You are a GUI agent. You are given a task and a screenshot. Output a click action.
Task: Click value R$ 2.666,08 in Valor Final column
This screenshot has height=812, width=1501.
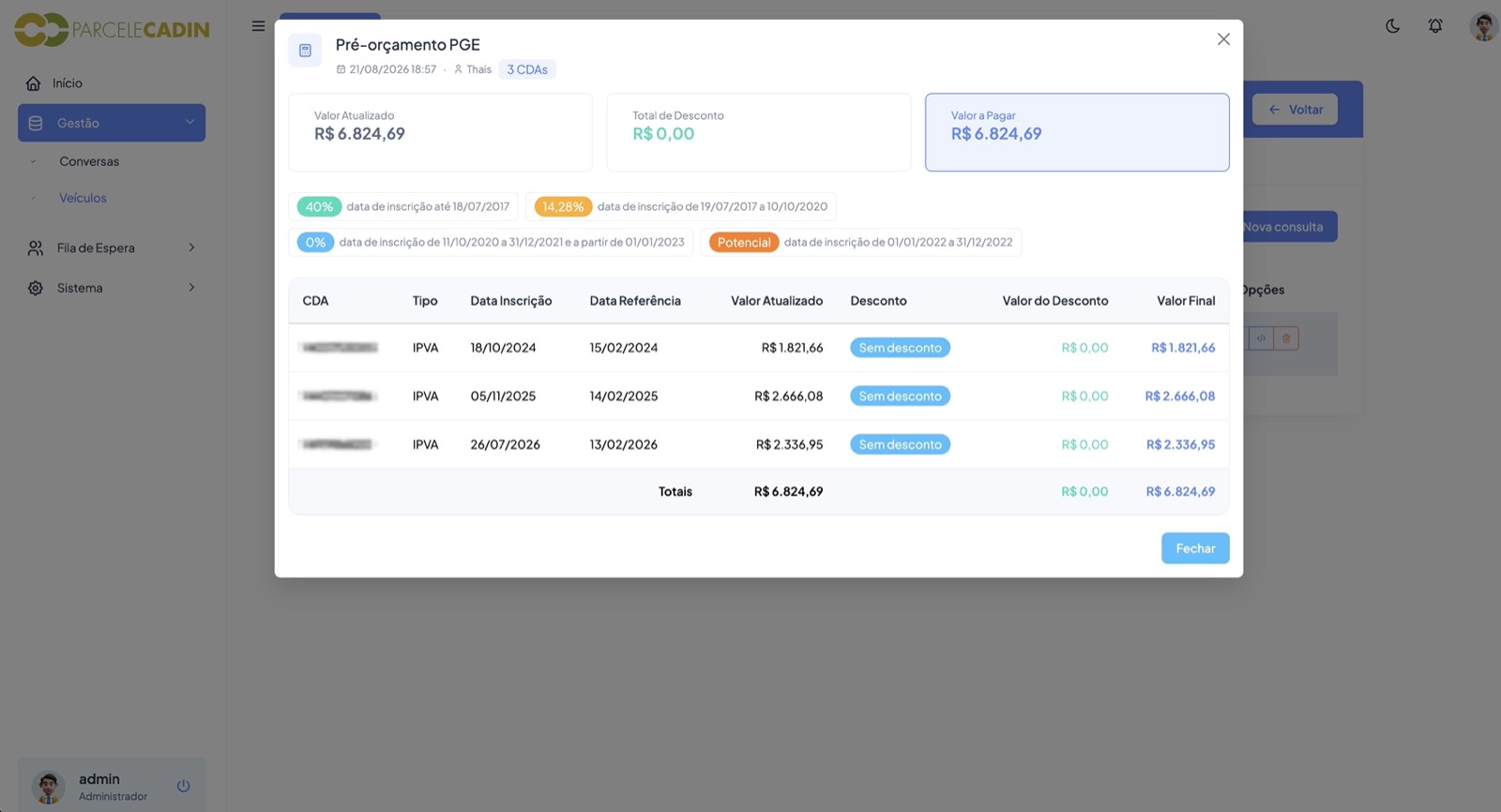point(1180,396)
